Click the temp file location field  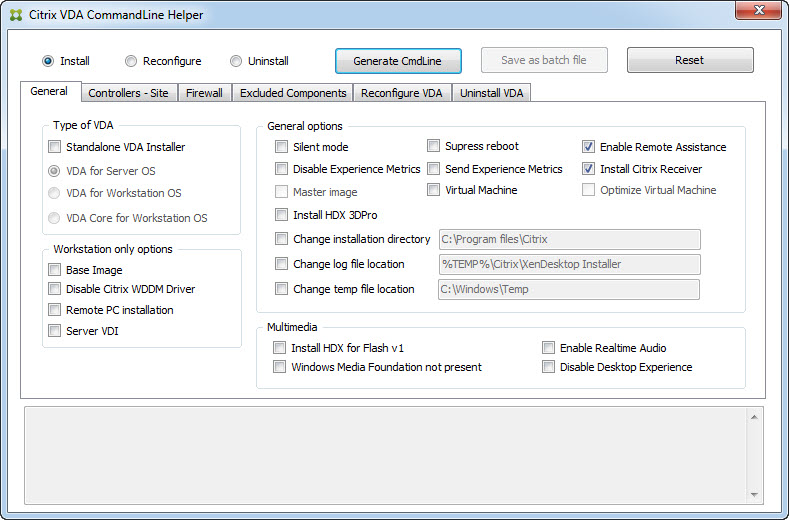pos(569,289)
